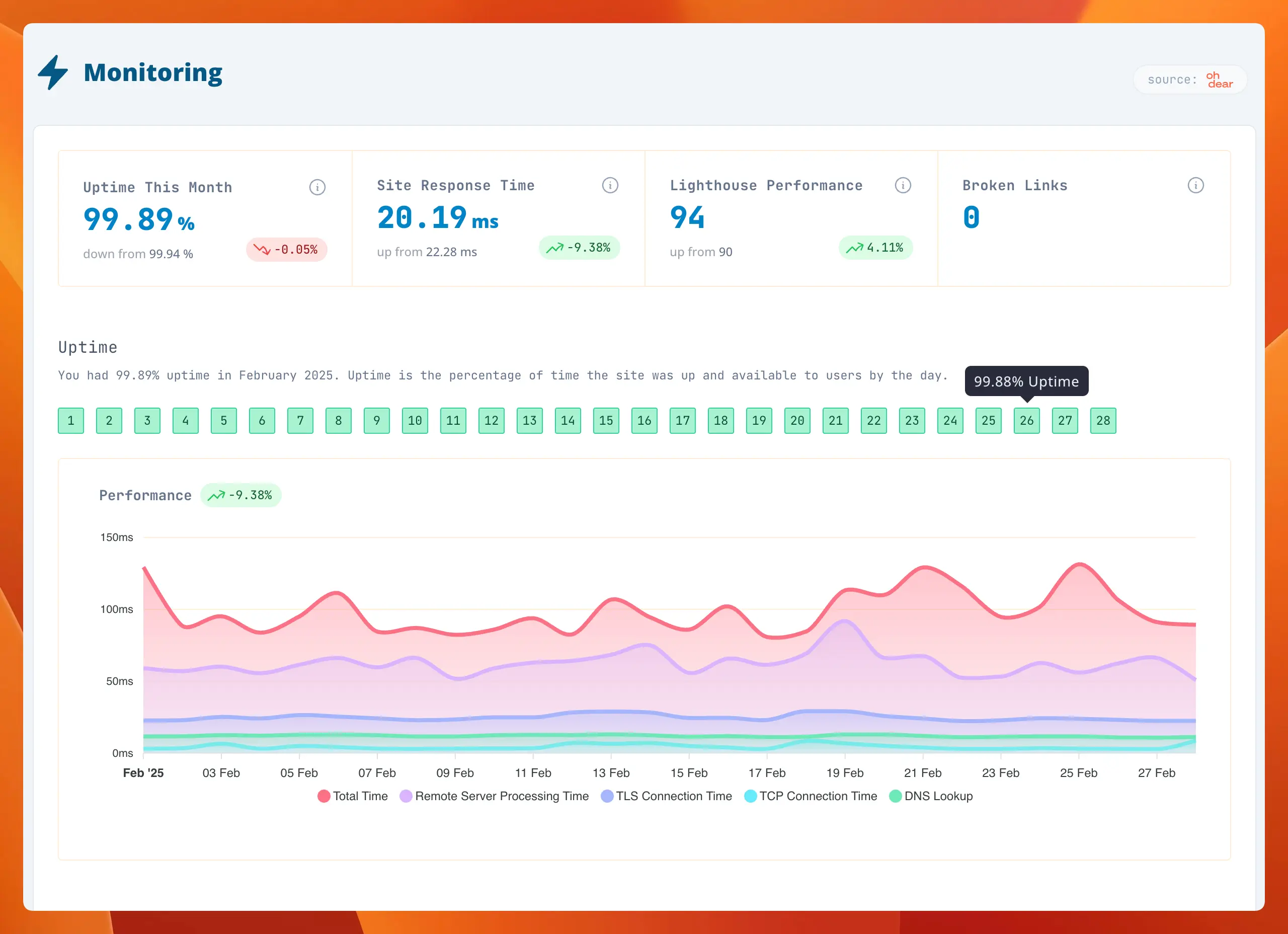Toggle Total Time series in chart legend
Image resolution: width=1288 pixels, height=934 pixels.
coord(353,796)
